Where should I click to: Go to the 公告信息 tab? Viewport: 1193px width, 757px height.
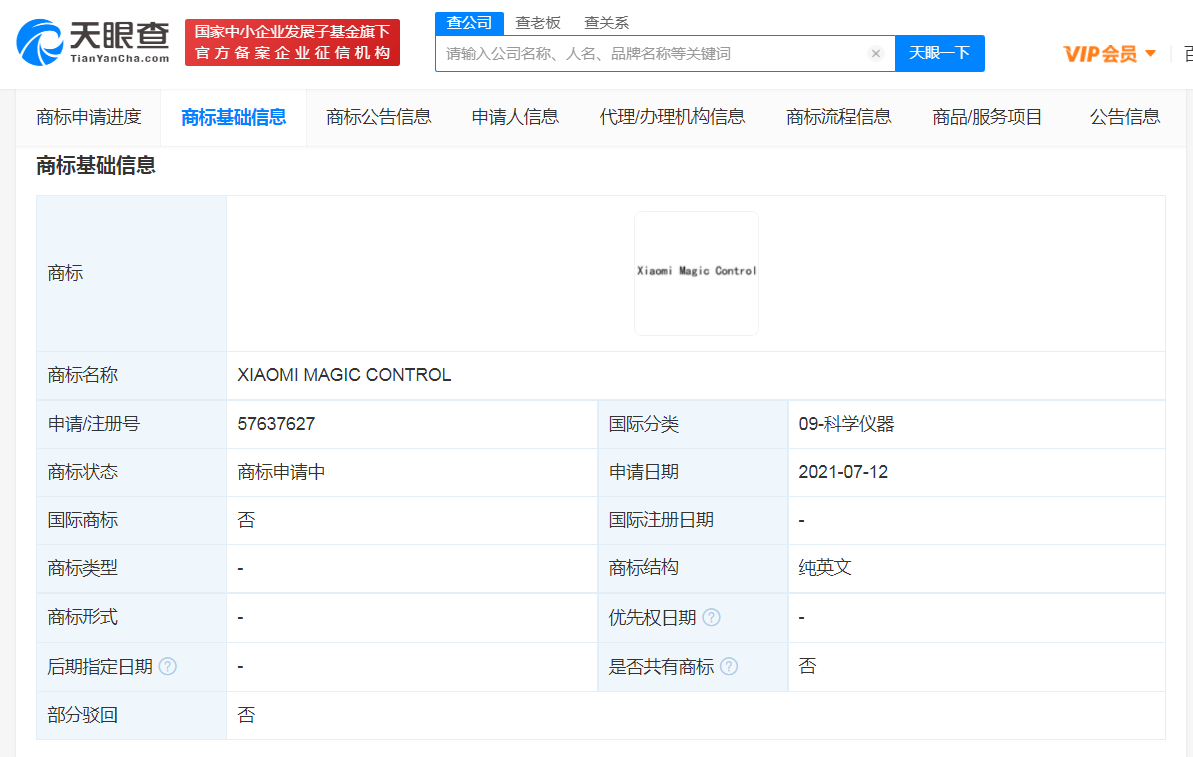[1125, 117]
